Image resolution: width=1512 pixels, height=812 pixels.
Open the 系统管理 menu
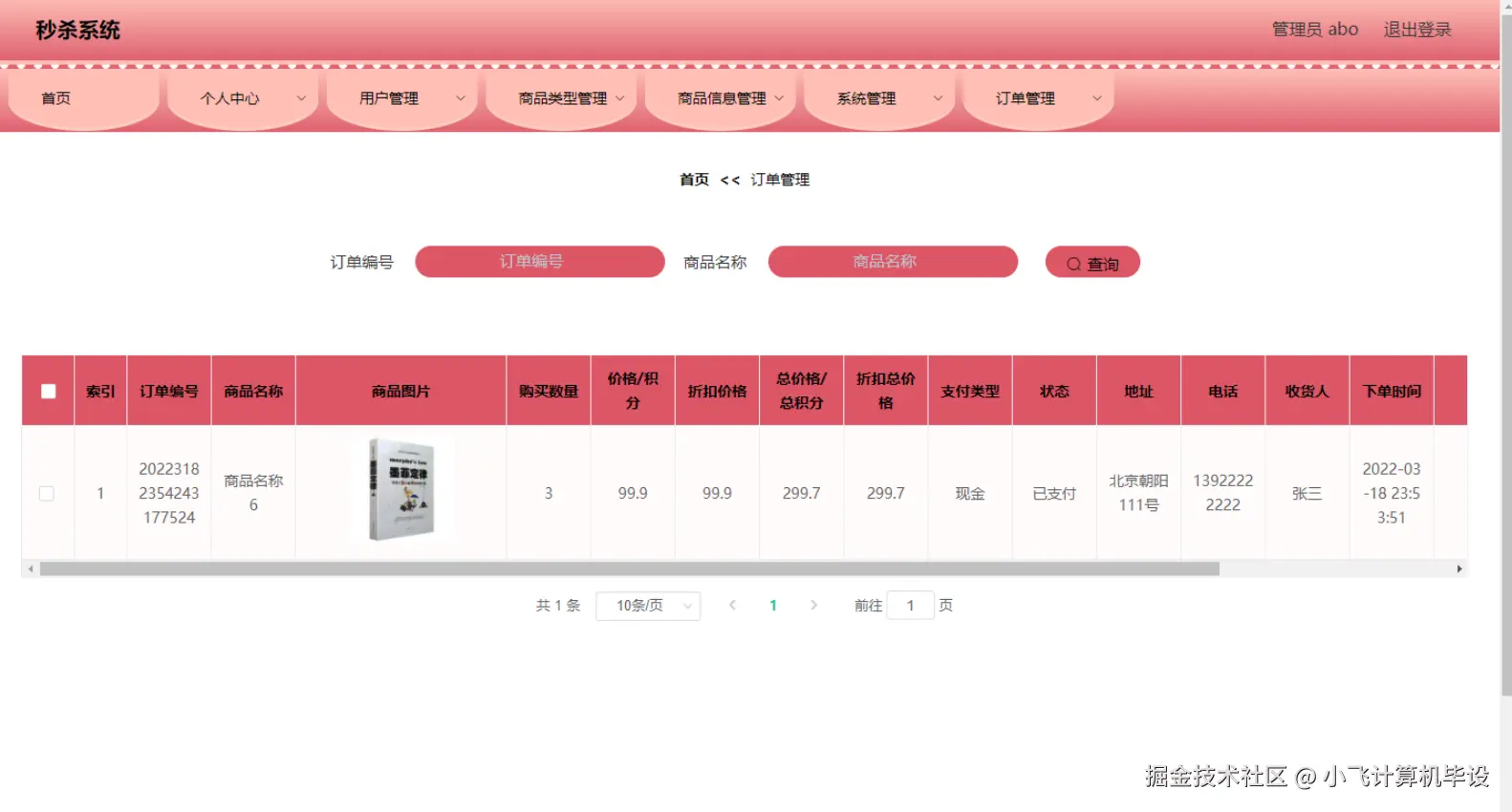879,98
